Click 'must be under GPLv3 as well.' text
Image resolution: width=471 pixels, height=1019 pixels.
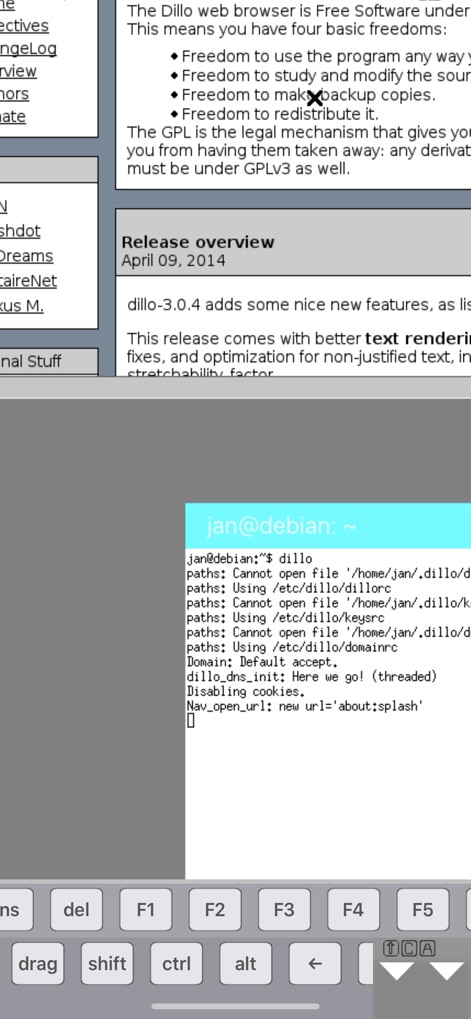click(238, 169)
